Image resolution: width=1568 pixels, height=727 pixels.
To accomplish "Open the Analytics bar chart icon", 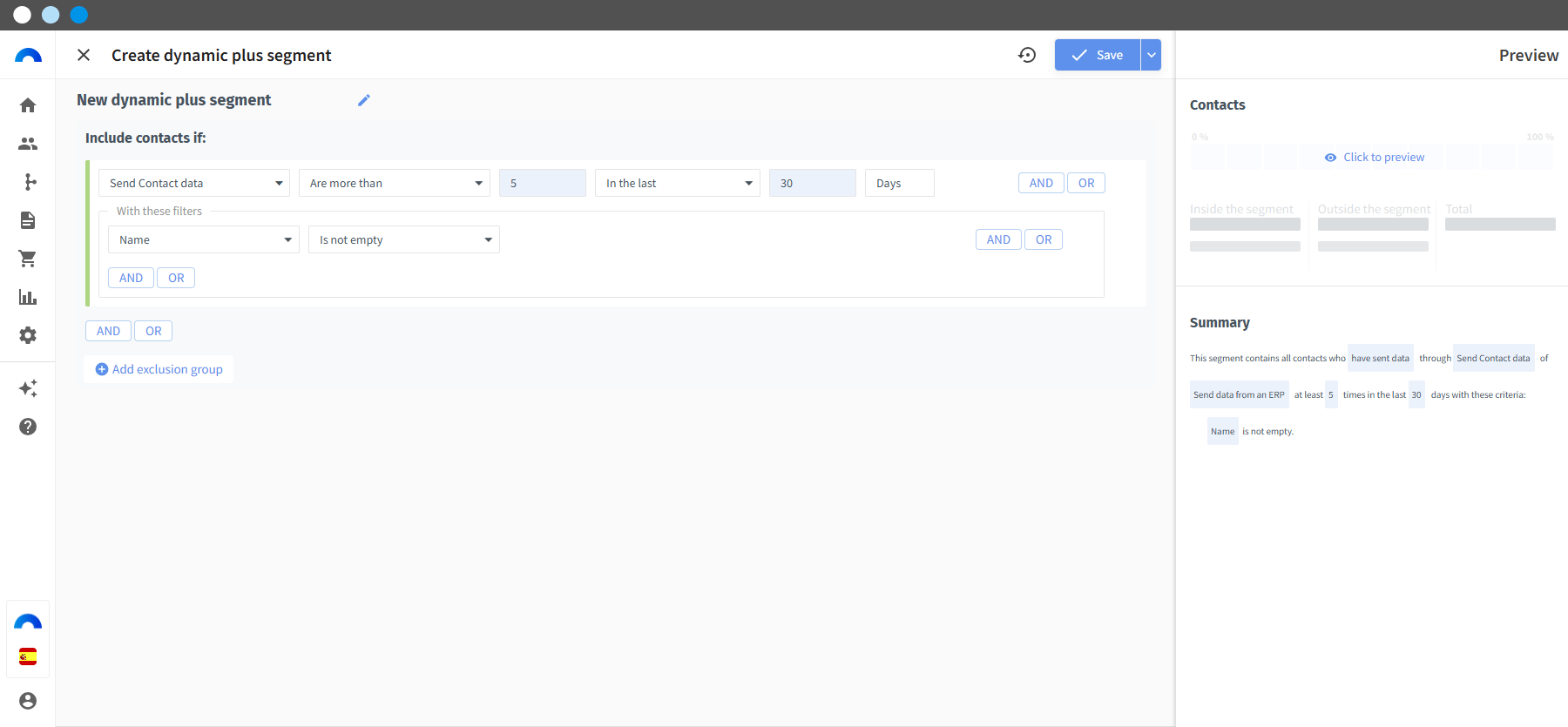I will 28,297.
